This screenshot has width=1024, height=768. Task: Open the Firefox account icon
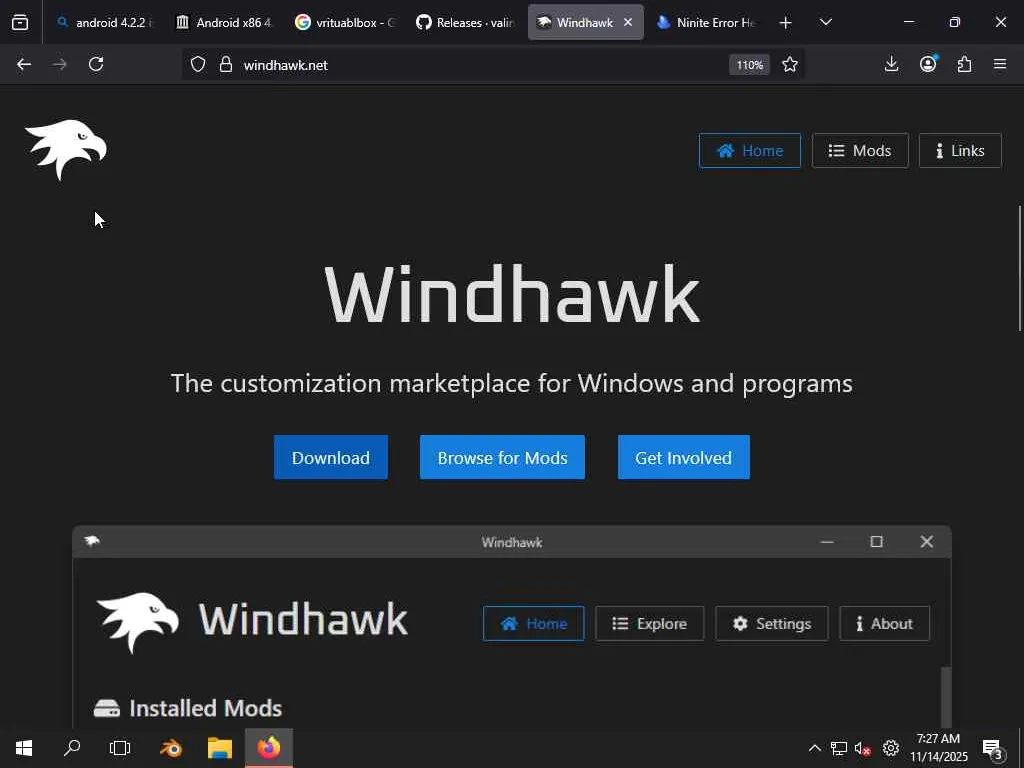point(928,63)
